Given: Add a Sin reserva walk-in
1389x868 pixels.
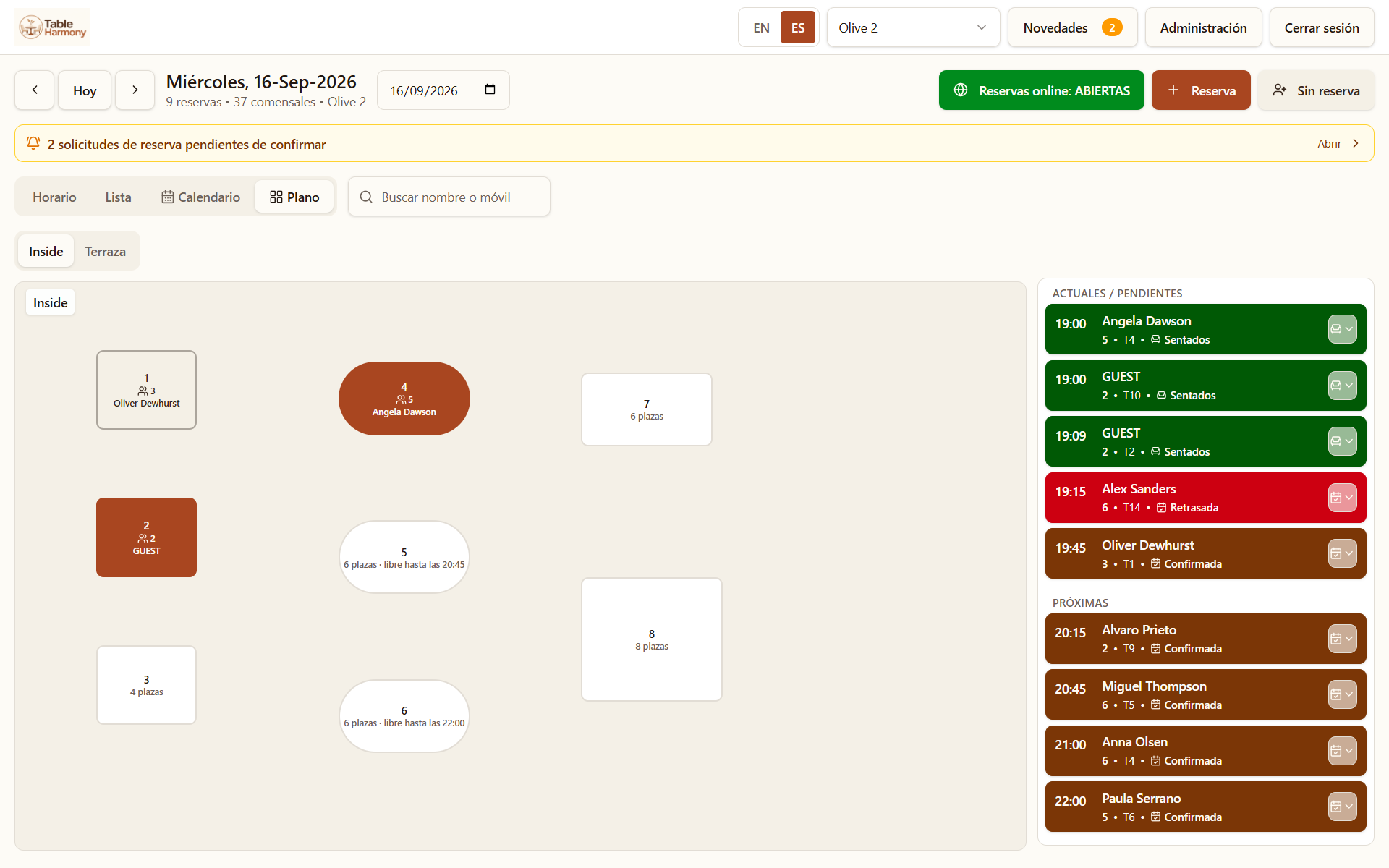Looking at the screenshot, I should (1316, 90).
